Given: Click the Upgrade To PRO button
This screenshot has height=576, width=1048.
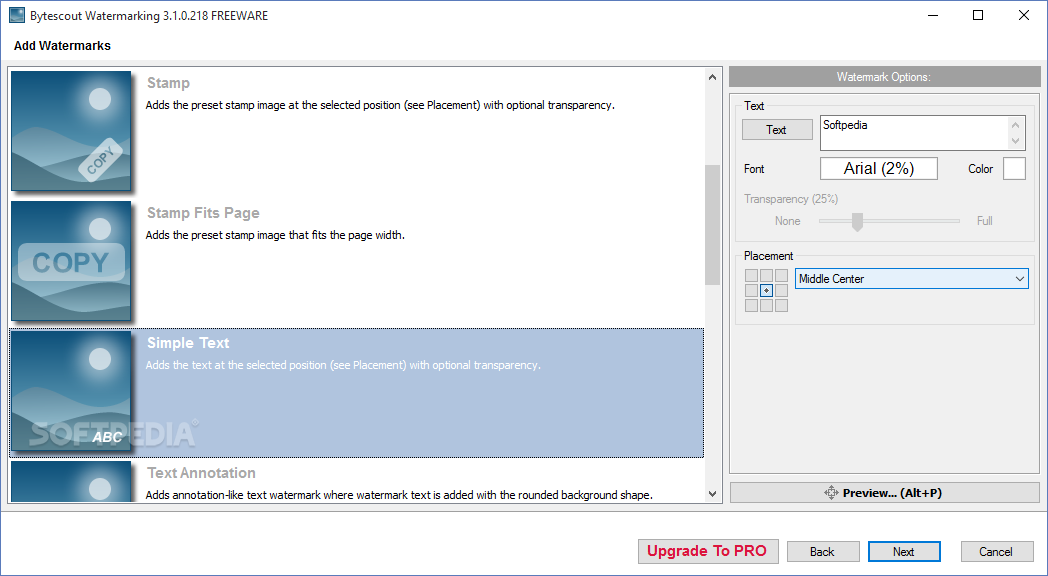Looking at the screenshot, I should 708,551.
